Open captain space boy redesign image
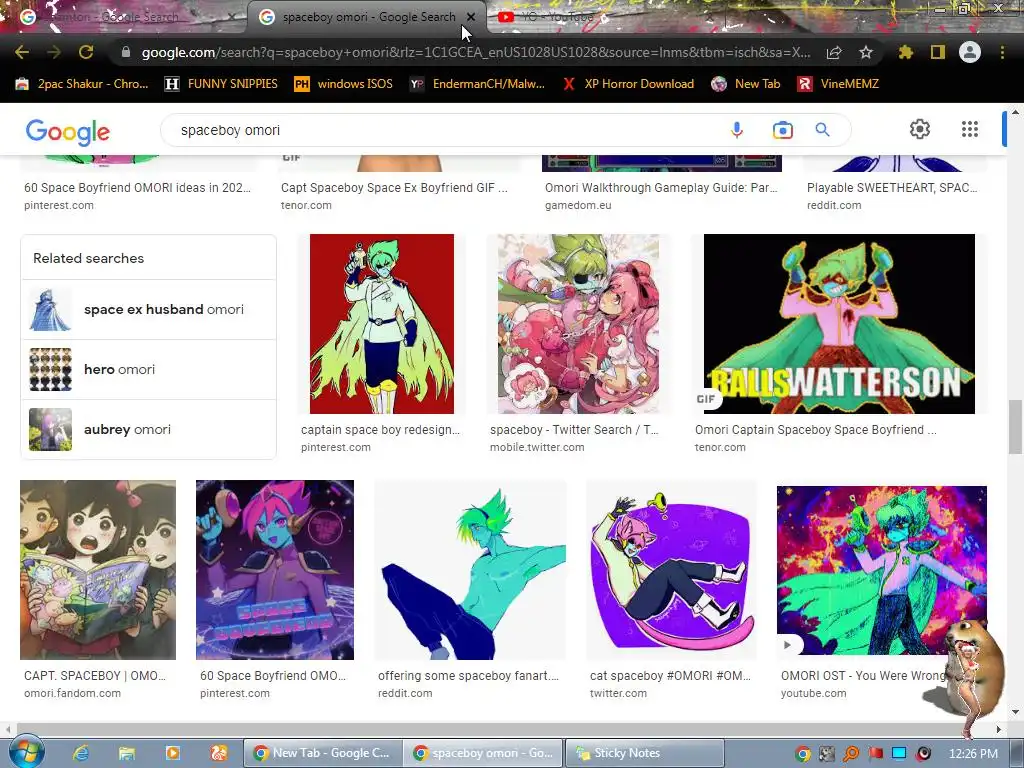The image size is (1024, 768). [381, 324]
